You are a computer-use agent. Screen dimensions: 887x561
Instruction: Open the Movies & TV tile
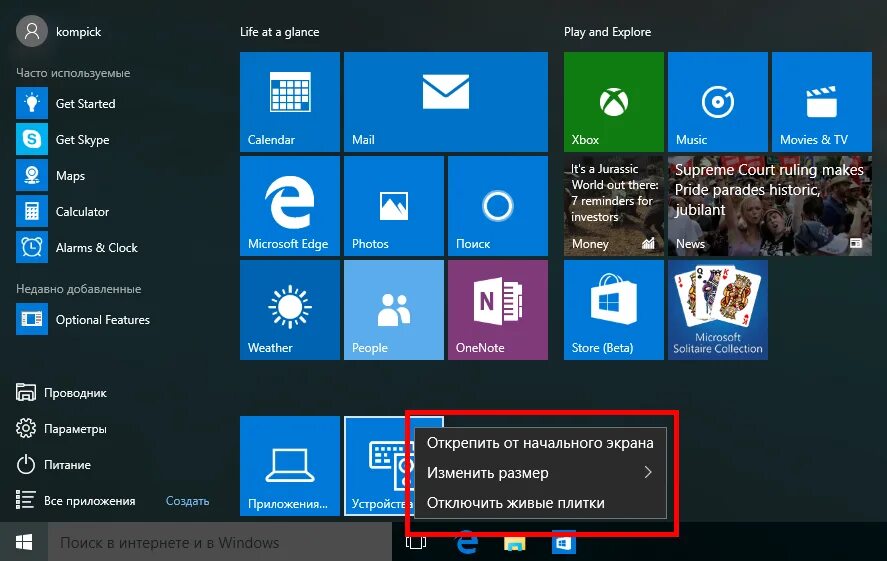pos(822,102)
